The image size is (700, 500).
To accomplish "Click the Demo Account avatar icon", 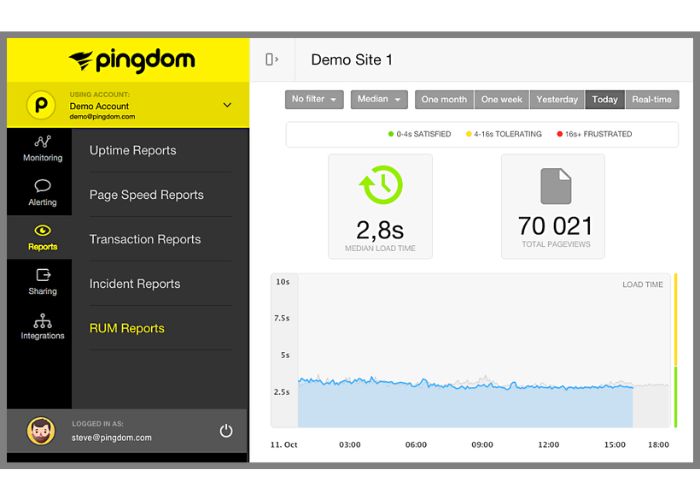I will (x=41, y=105).
